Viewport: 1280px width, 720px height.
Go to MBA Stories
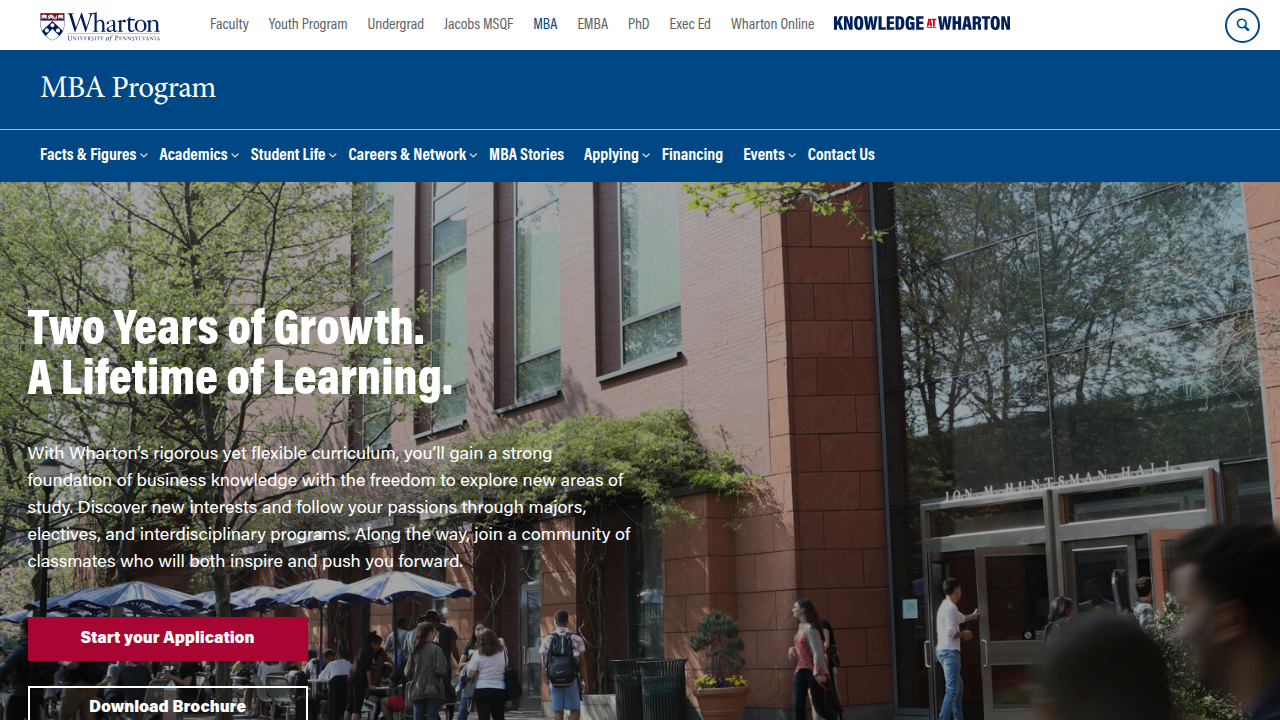pos(527,155)
